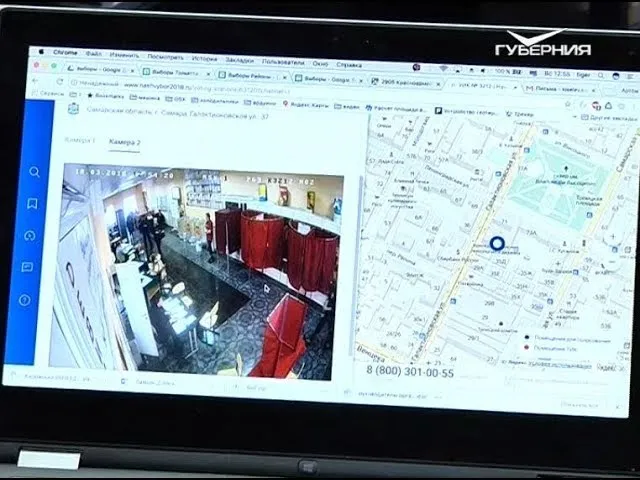Click the phone number 8 (800) 301-00-55
This screenshot has height=480, width=640.
(409, 373)
